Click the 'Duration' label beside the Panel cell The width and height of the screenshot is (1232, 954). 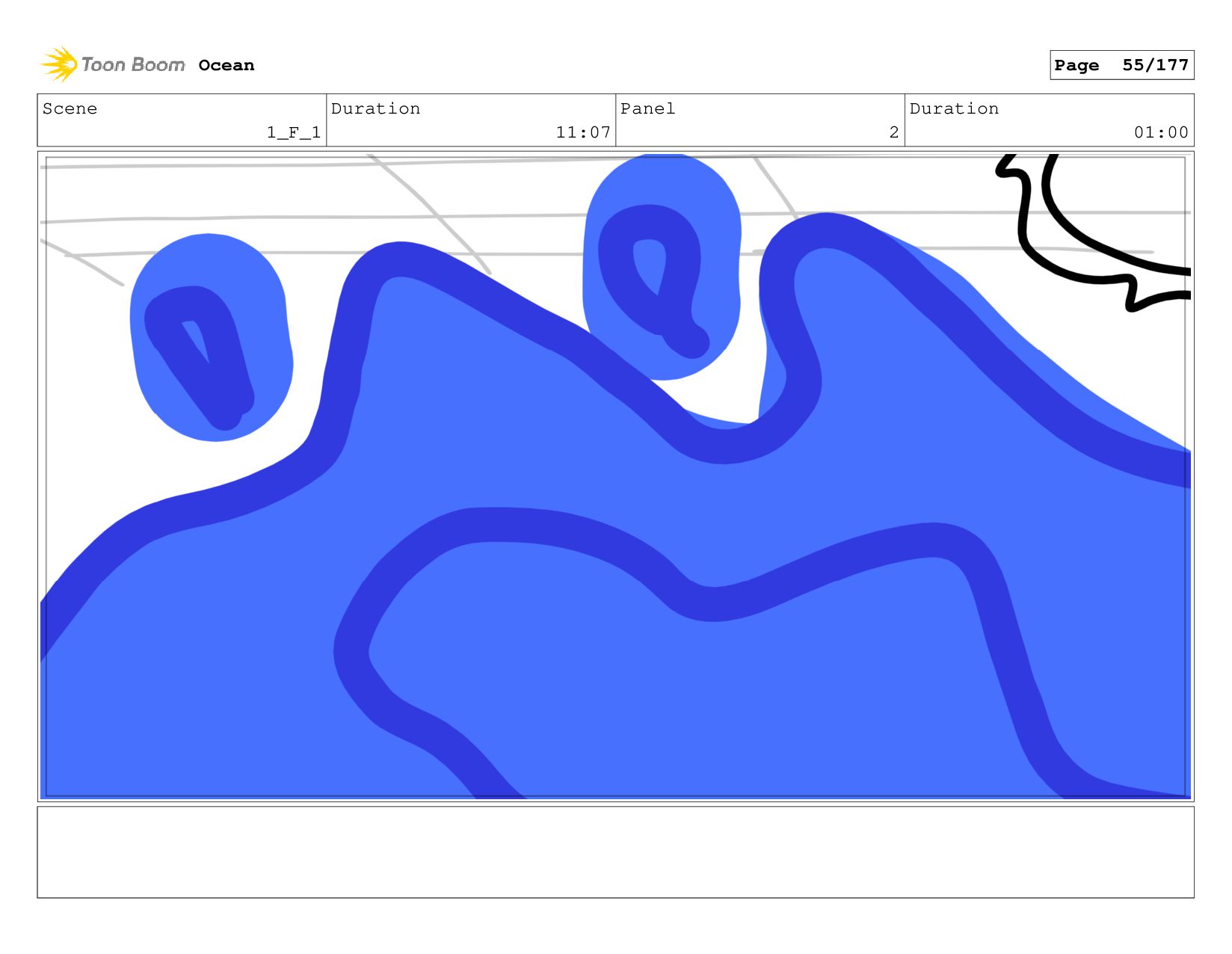point(954,108)
